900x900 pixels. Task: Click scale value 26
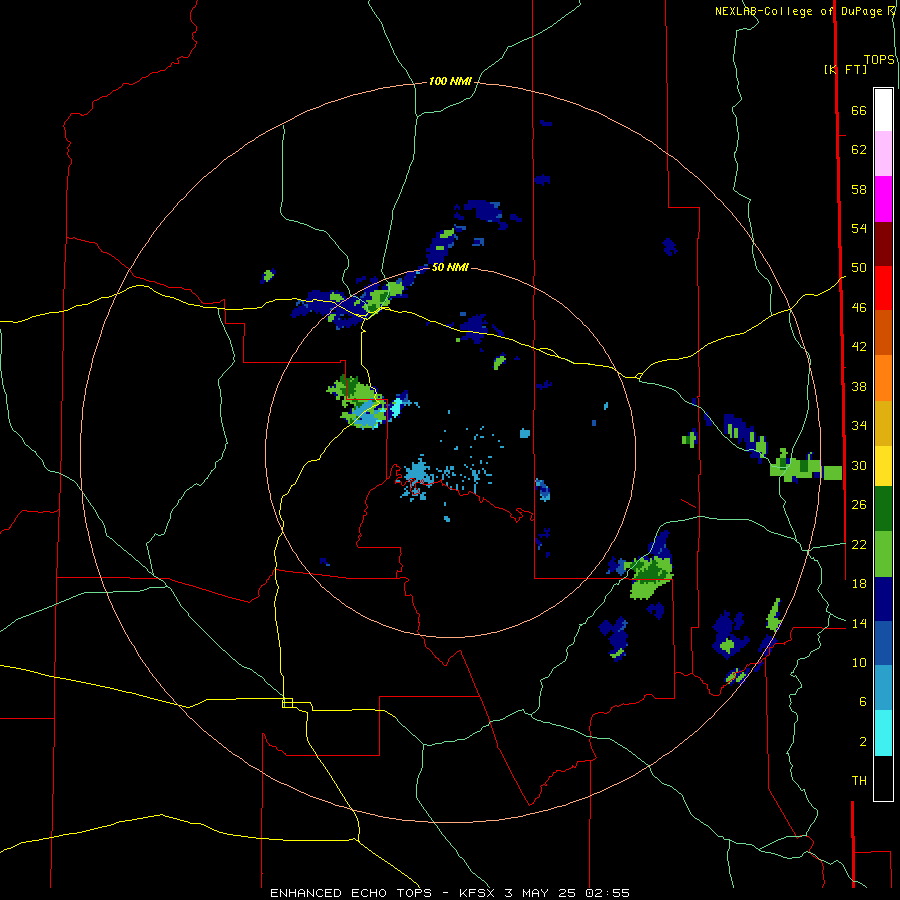click(x=859, y=505)
